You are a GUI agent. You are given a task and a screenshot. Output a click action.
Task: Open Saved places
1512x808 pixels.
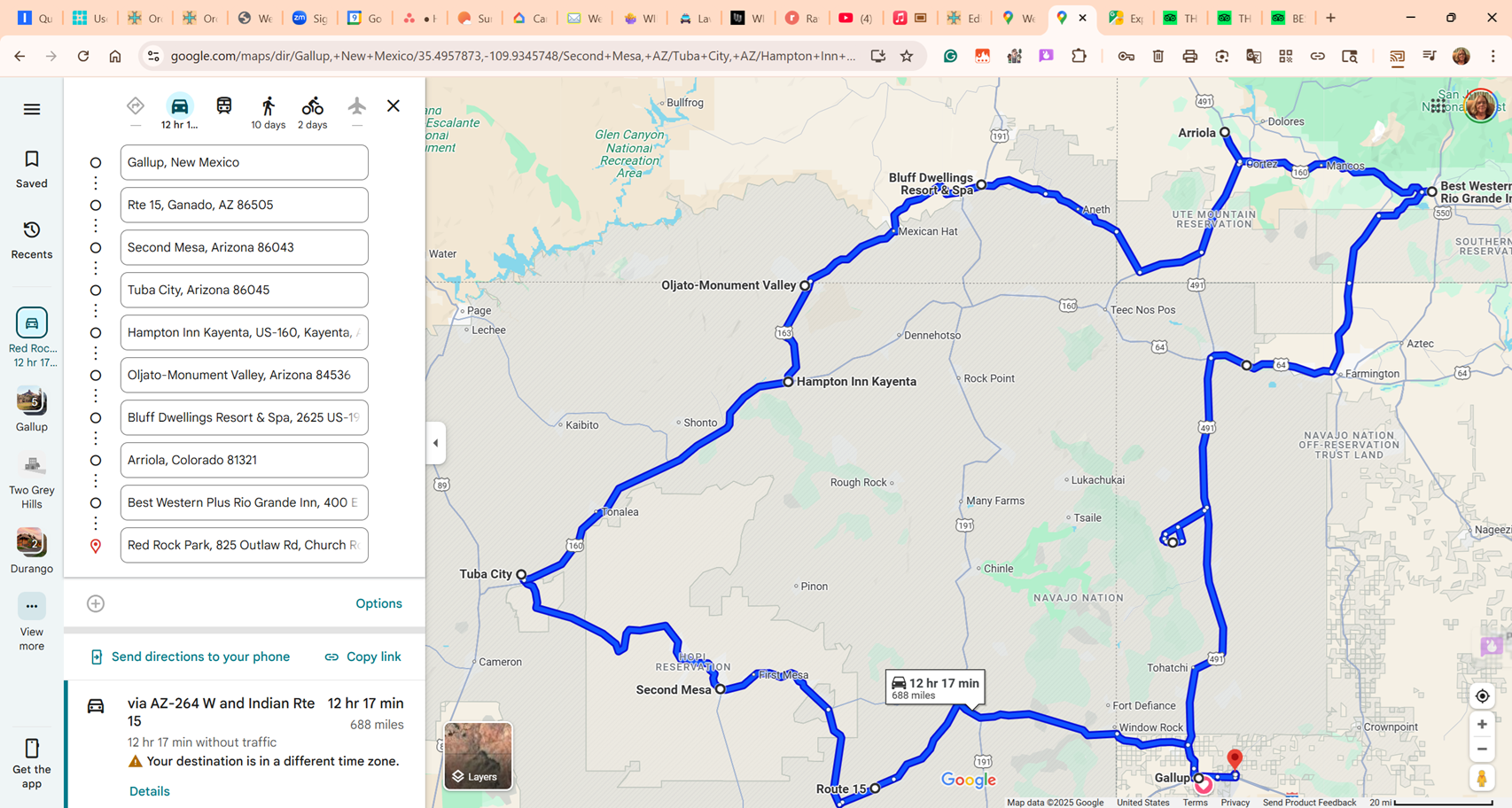[x=32, y=168]
